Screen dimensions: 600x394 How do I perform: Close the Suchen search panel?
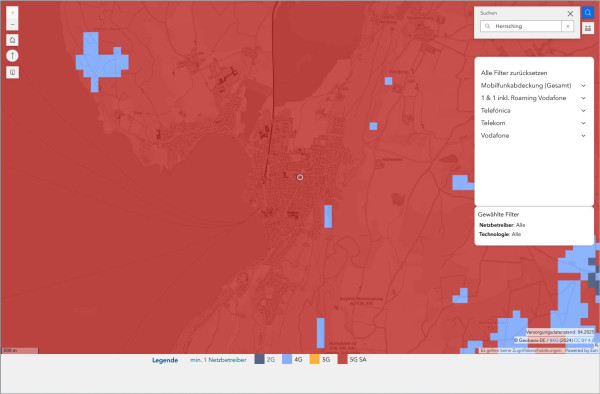570,14
